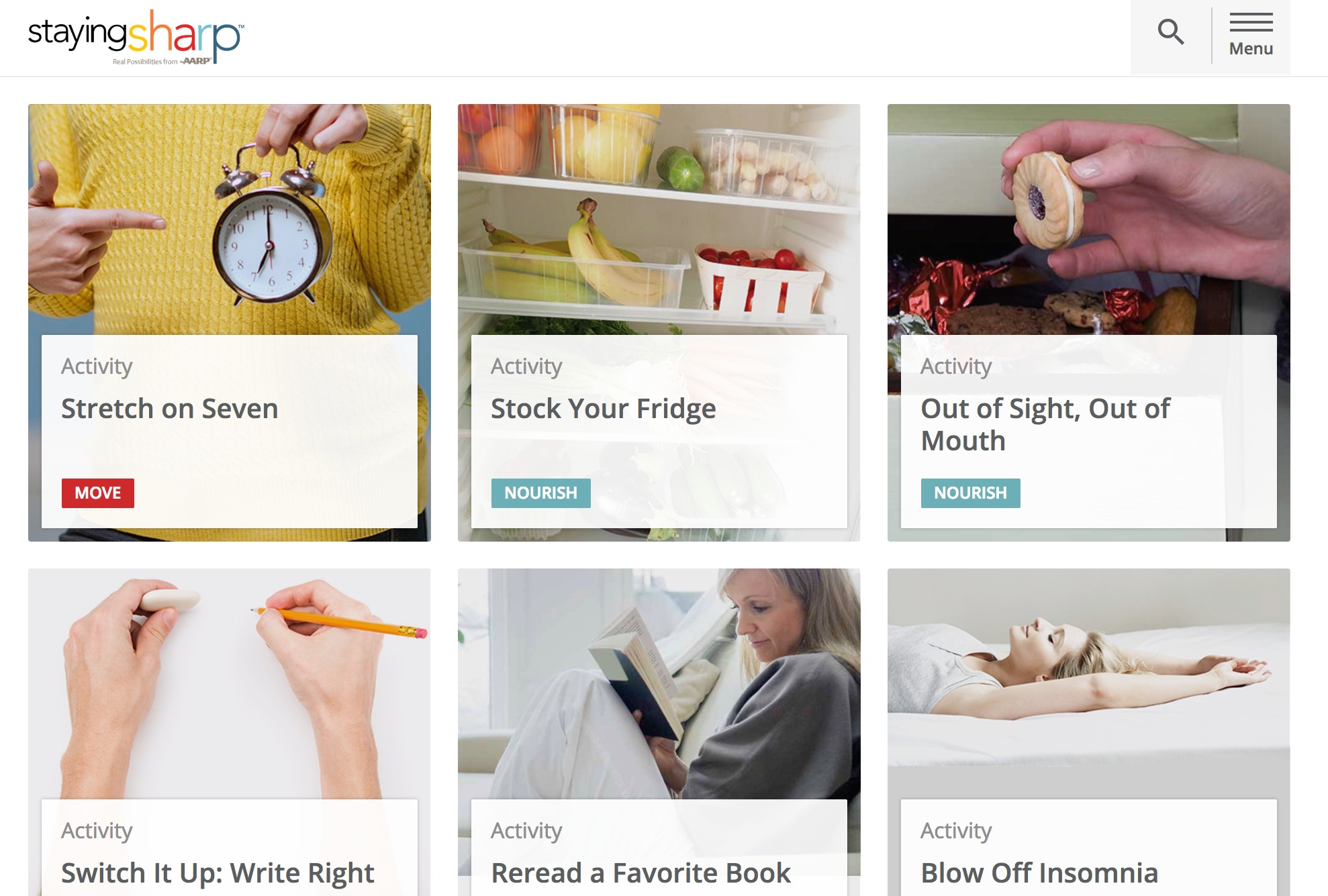Select the NOURISH tag under Out of Sight

click(x=971, y=493)
